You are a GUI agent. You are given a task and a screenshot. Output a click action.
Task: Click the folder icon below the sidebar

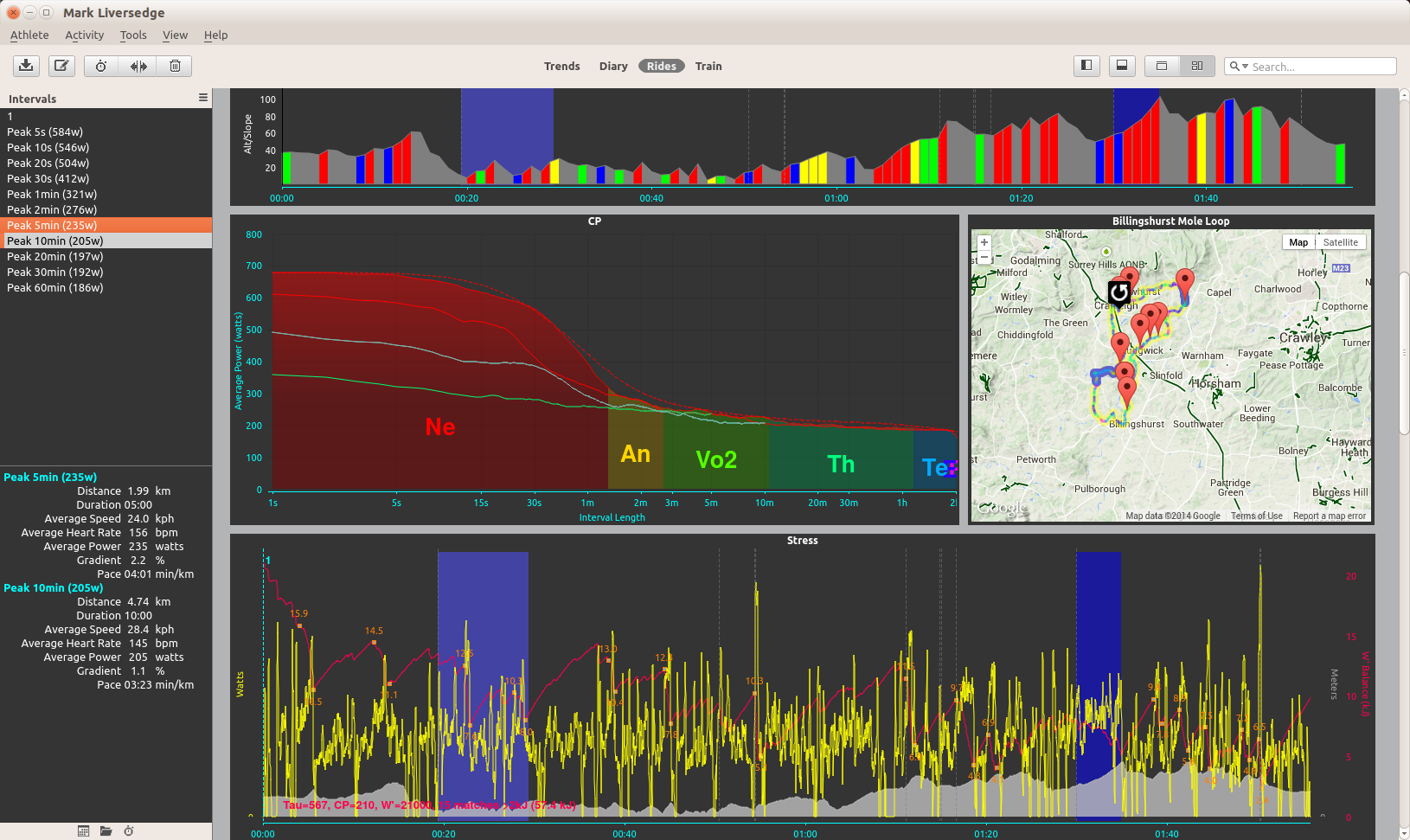click(106, 830)
